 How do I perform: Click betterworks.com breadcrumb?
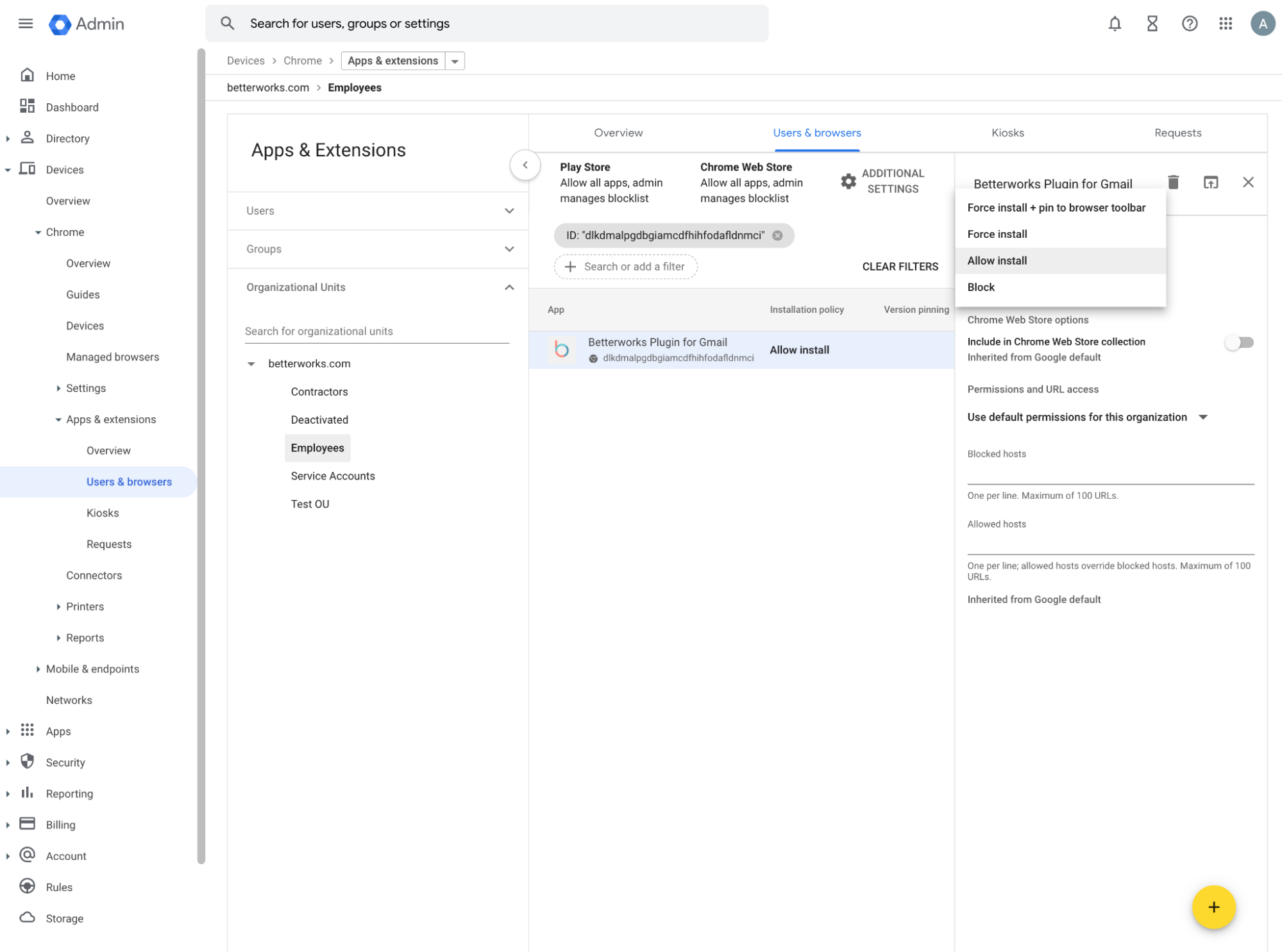pyautogui.click(x=267, y=88)
